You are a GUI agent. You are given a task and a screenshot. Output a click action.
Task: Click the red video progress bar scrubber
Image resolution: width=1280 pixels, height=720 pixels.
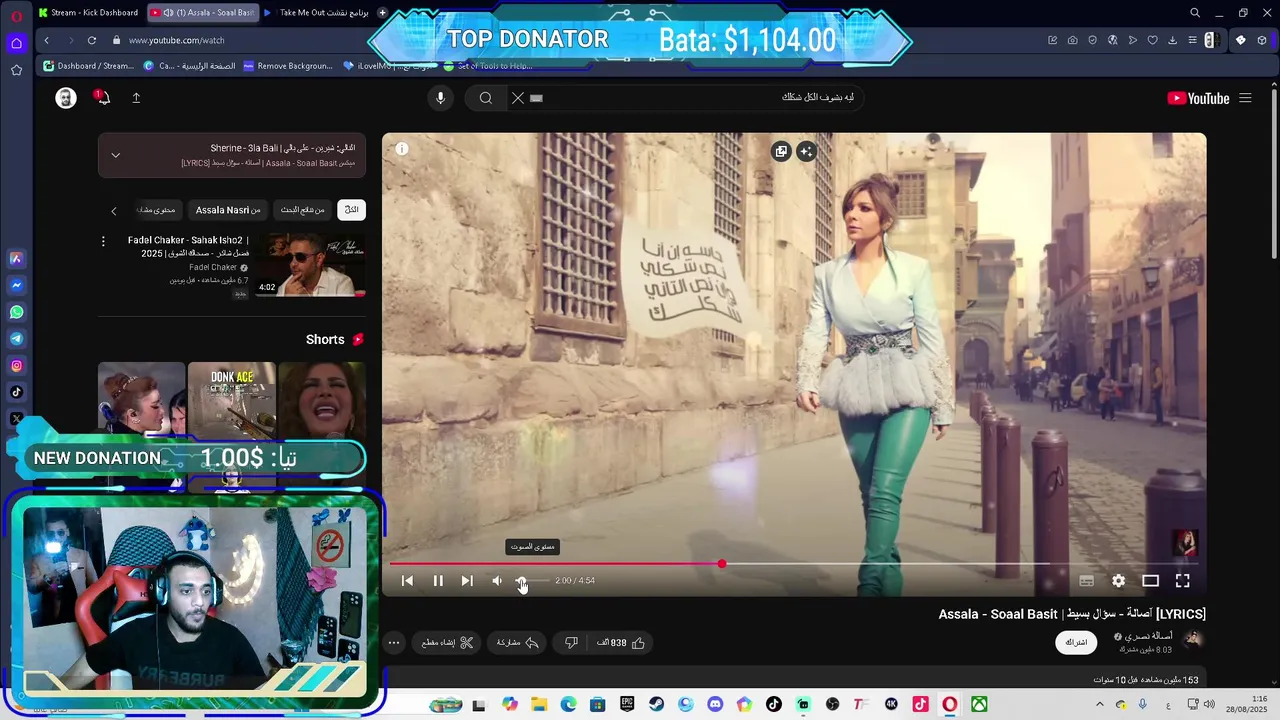click(722, 564)
